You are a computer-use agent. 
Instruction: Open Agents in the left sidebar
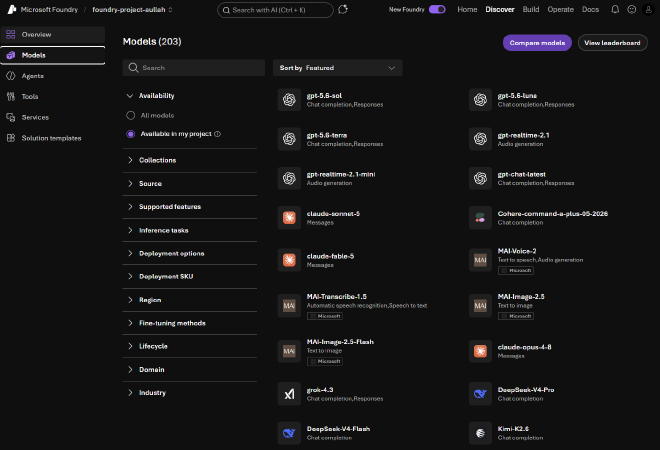coord(53,76)
